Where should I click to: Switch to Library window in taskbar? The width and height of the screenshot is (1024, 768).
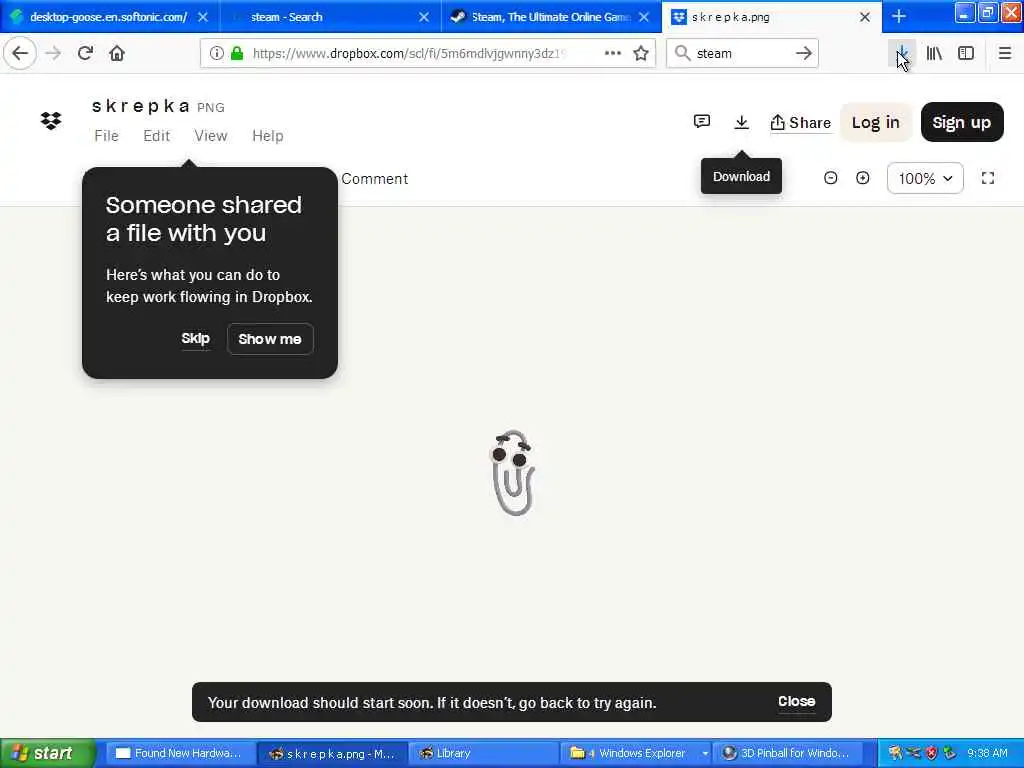click(x=483, y=754)
